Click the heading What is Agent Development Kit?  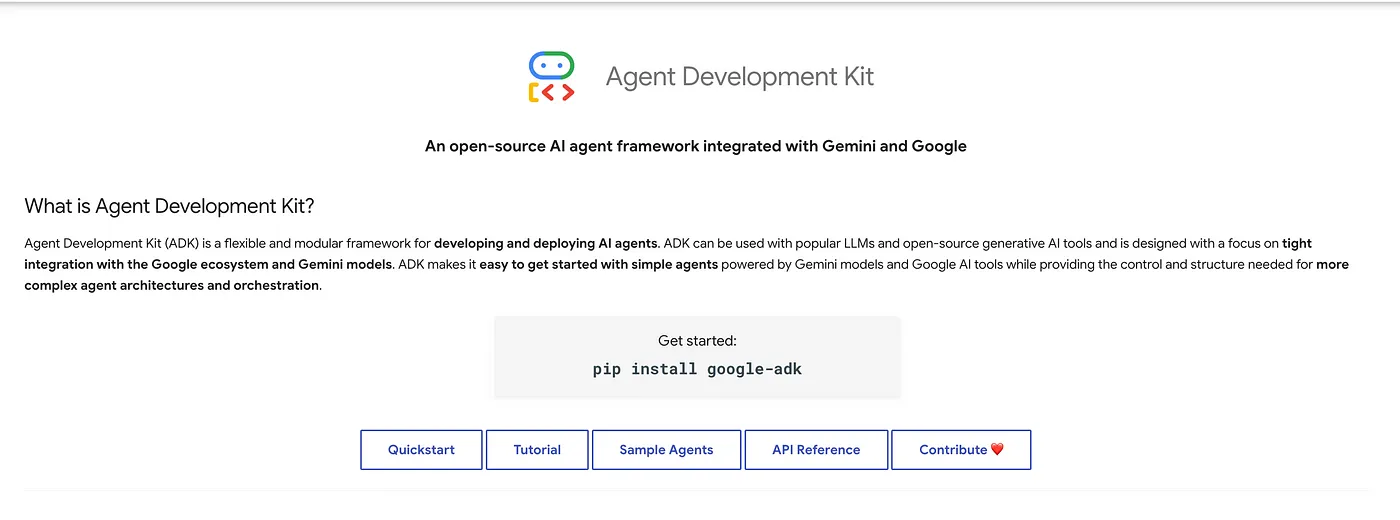click(x=169, y=206)
